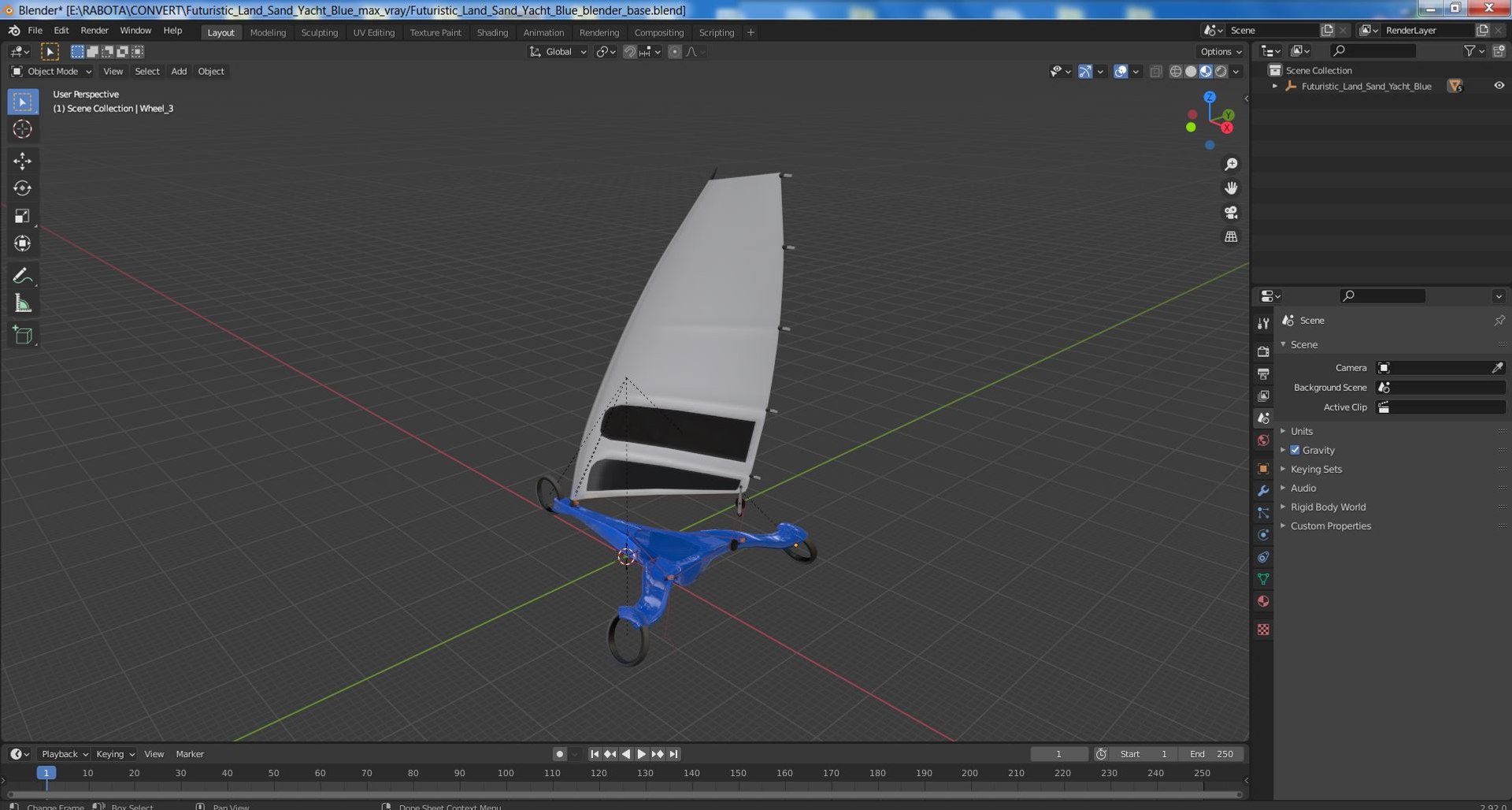The width and height of the screenshot is (1512, 810).
Task: Open the Tool properties tab
Action: click(1263, 323)
